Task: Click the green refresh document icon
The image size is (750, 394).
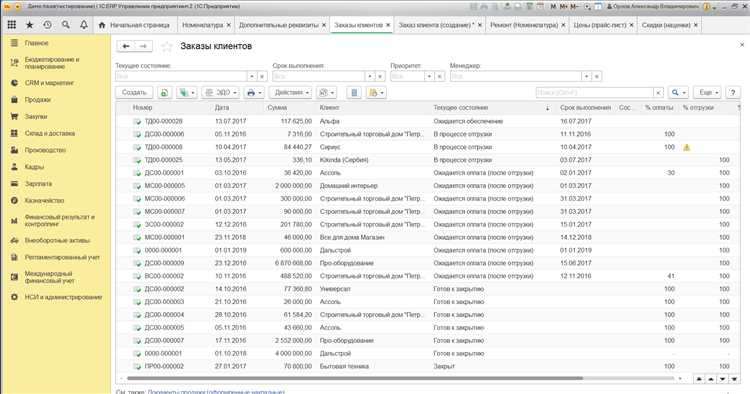Action: click(x=165, y=93)
